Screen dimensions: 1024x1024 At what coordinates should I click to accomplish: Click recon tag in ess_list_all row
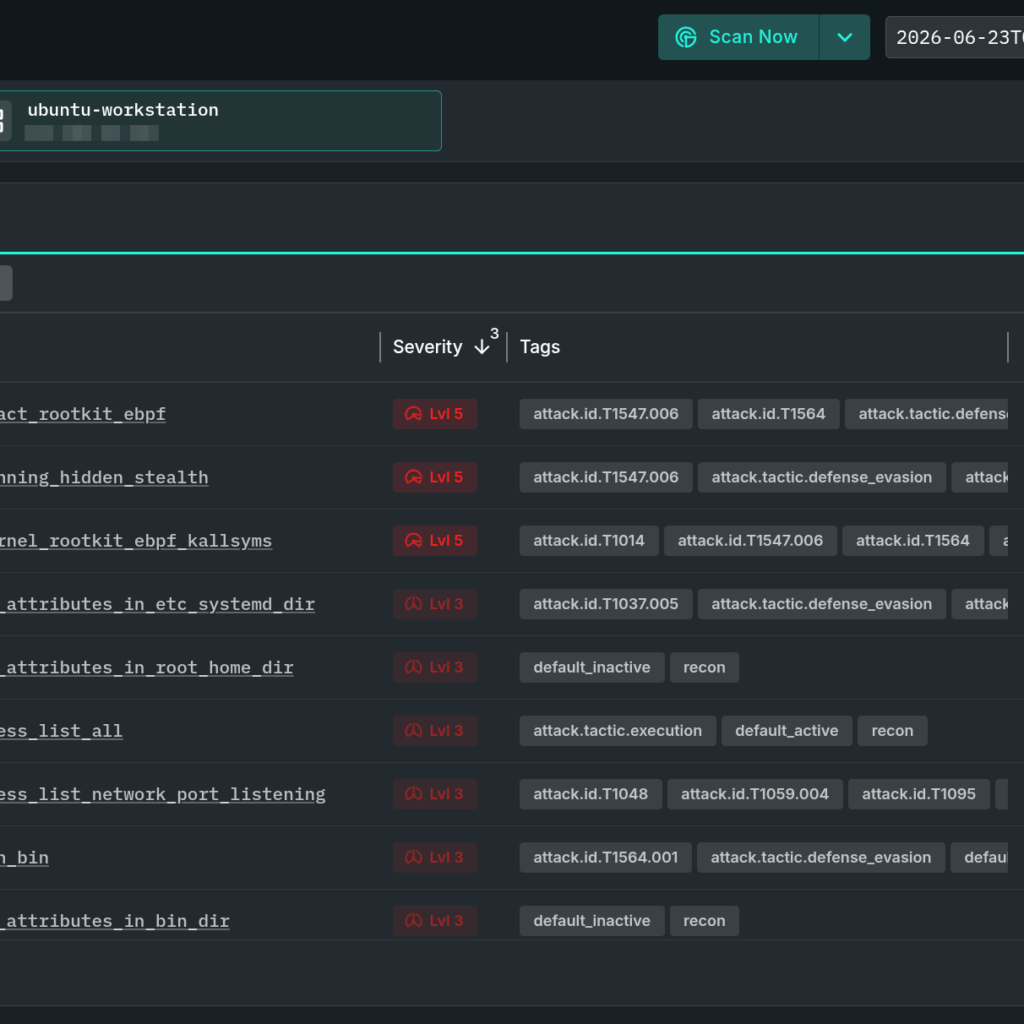893,731
